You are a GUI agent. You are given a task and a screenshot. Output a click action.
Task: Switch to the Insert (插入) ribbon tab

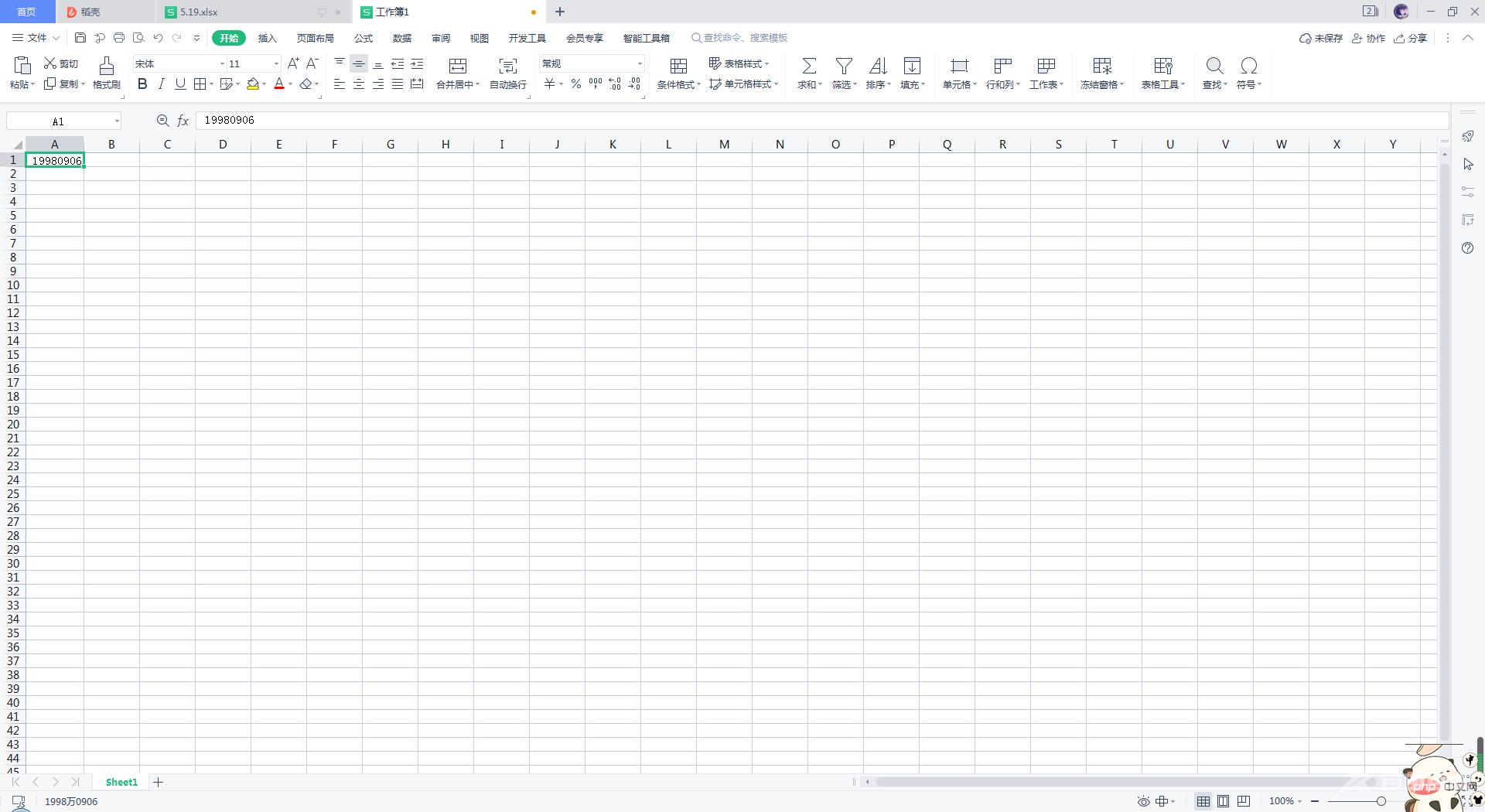[x=267, y=38]
